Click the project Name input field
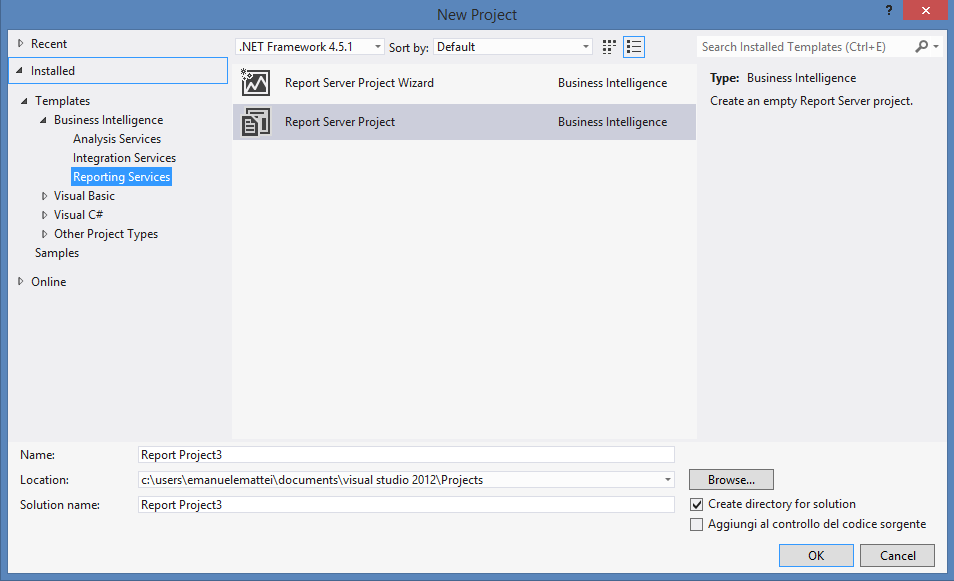The height and width of the screenshot is (581, 954). tap(406, 455)
